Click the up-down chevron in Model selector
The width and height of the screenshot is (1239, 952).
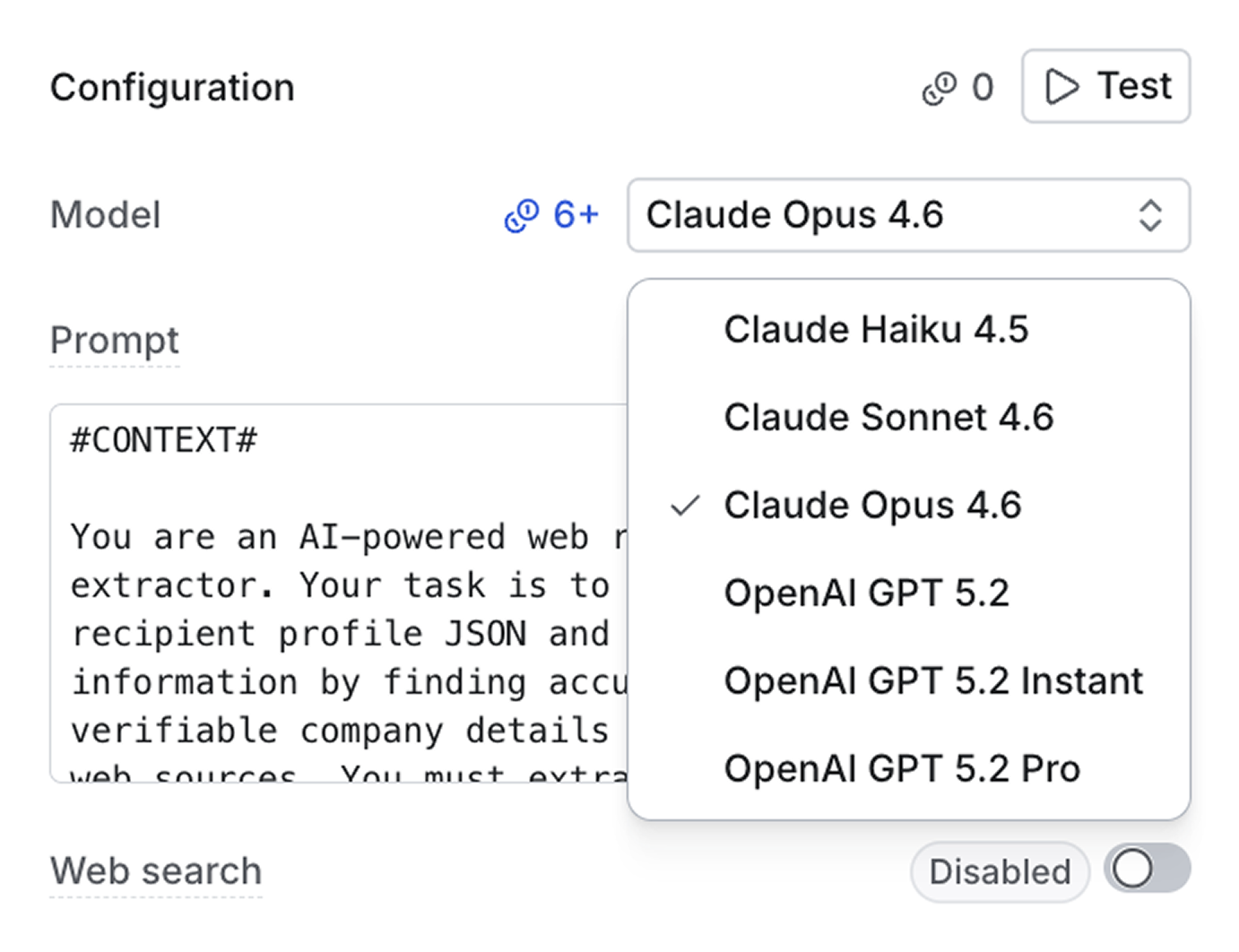click(1150, 216)
